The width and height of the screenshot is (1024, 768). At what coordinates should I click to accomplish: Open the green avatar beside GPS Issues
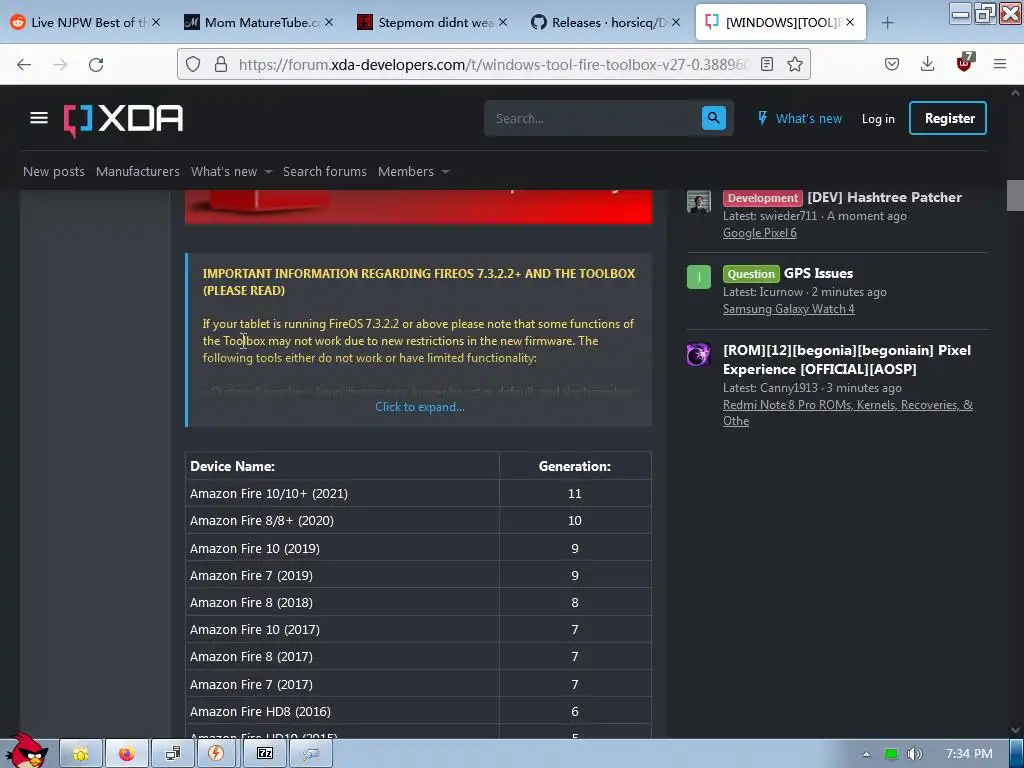[699, 276]
